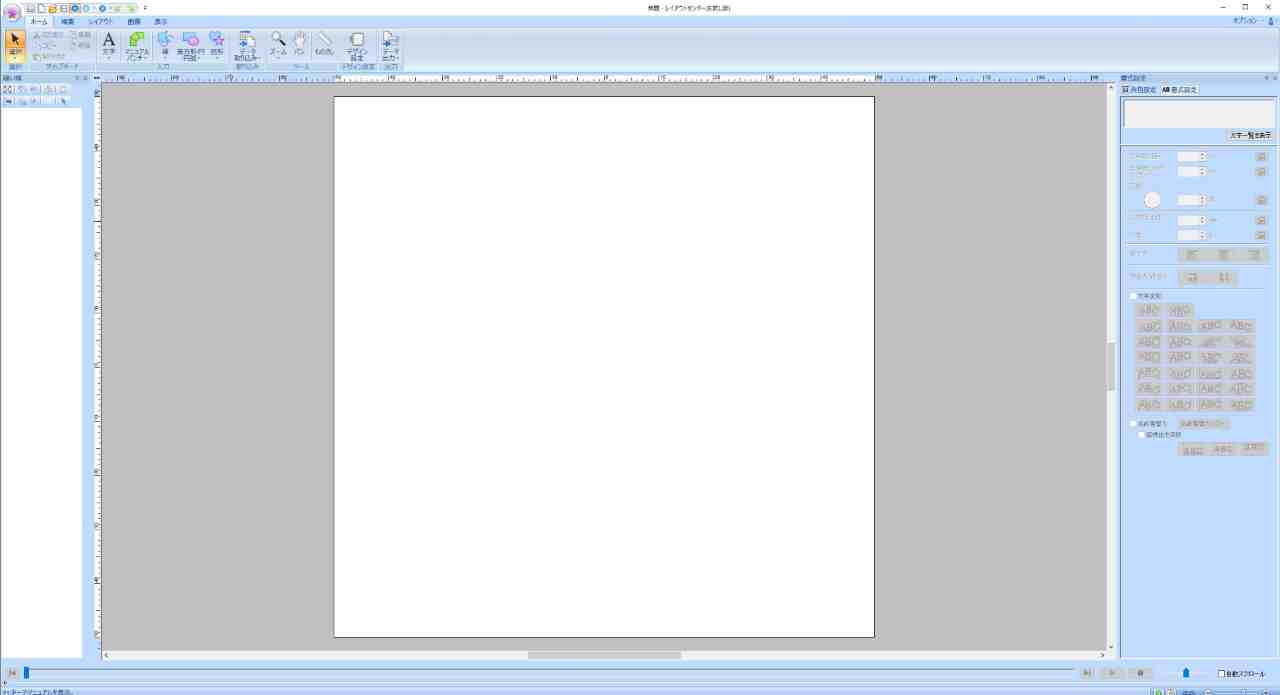The width and height of the screenshot is (1280, 695).
Task: Click the Cut (切り取り) clipboard command
Action: 47,35
